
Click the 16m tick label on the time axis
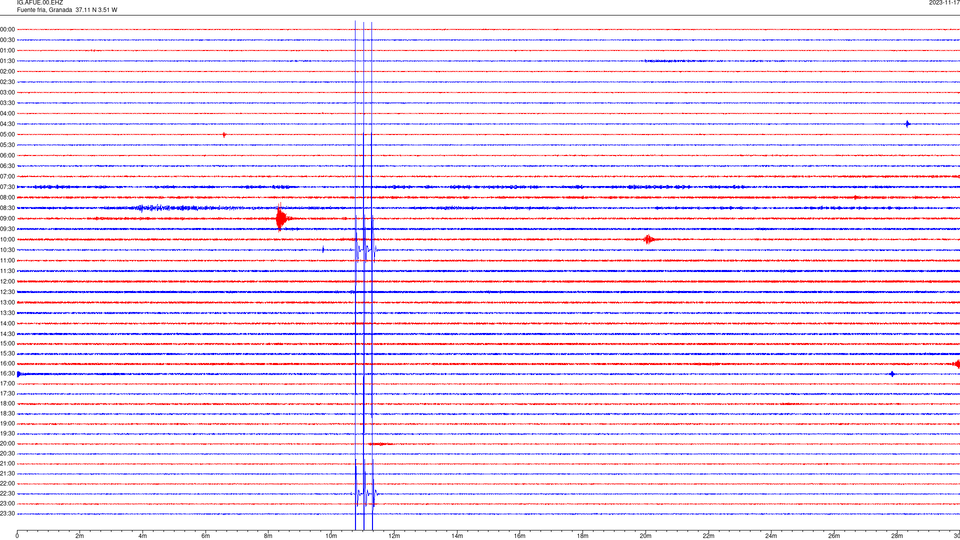[520, 536]
